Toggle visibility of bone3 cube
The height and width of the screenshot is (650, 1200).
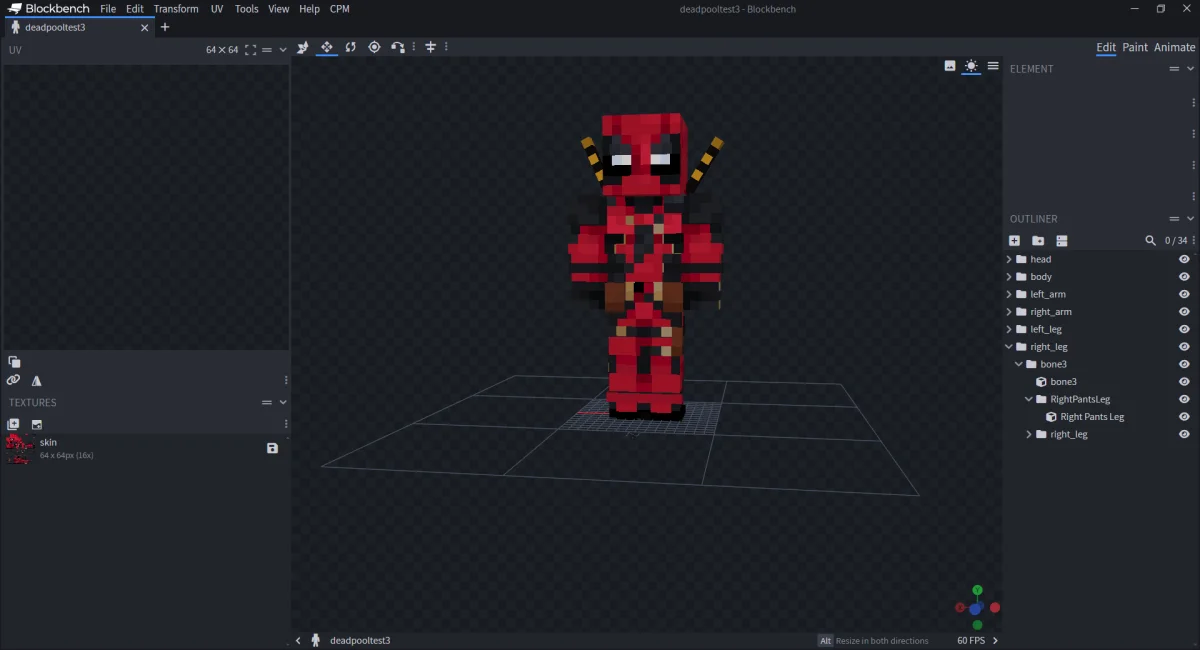(x=1184, y=382)
